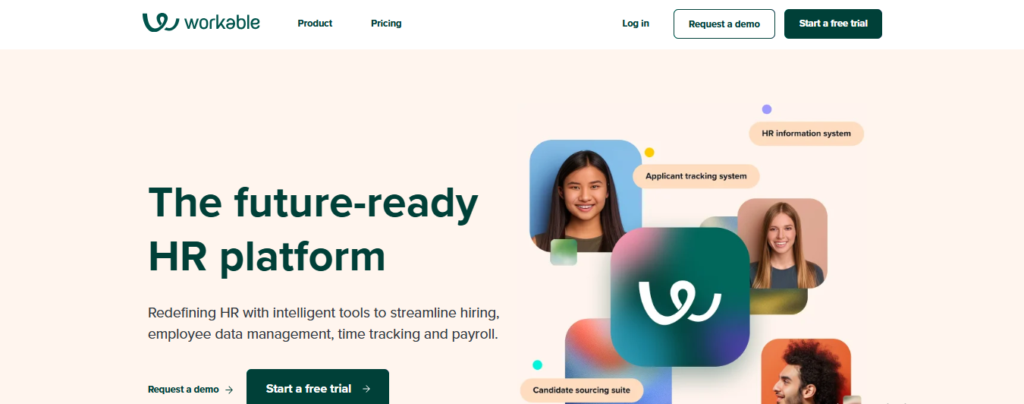
Task: Select the Applicant tracking system tag
Action: [x=696, y=176]
